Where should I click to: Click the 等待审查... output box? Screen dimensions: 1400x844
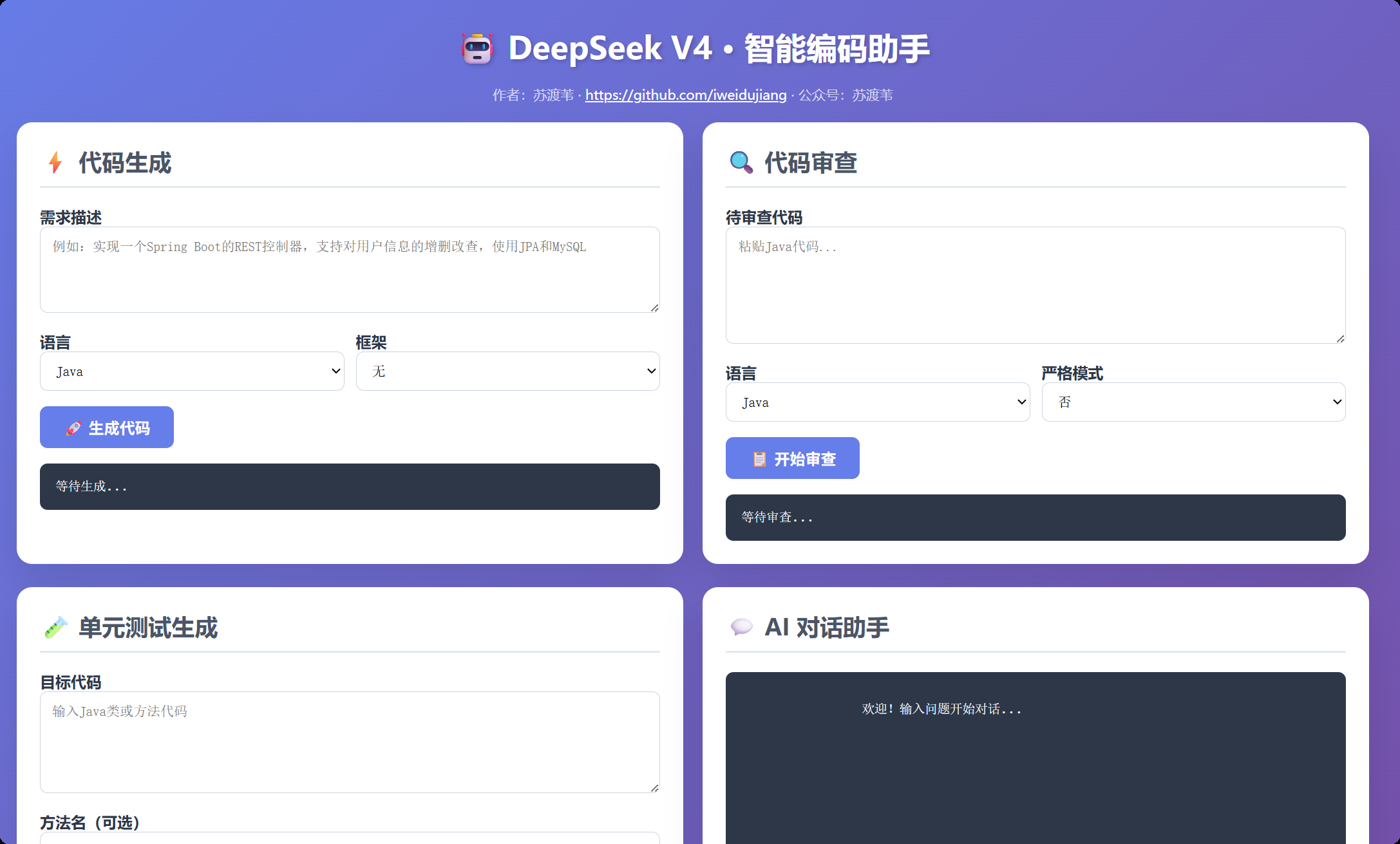coord(1036,518)
